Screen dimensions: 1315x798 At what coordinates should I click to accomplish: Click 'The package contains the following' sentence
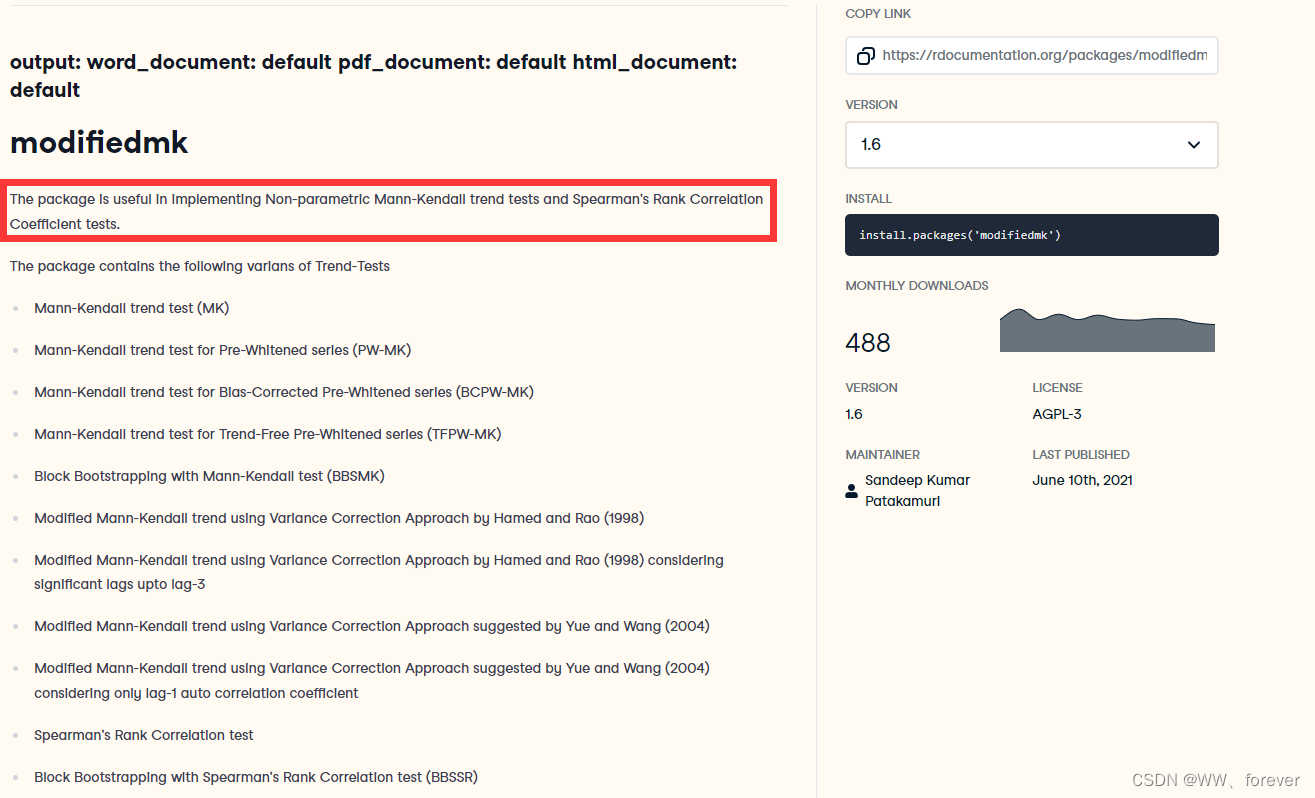[200, 266]
